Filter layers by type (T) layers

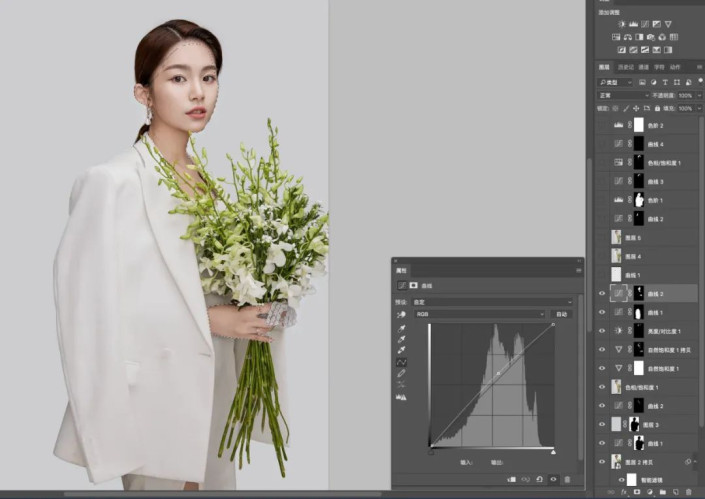point(665,82)
